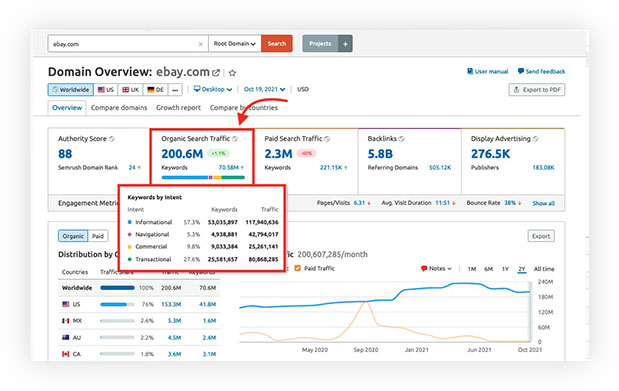Click Backlinks info icon
This screenshot has width=619, height=391.
[402, 139]
